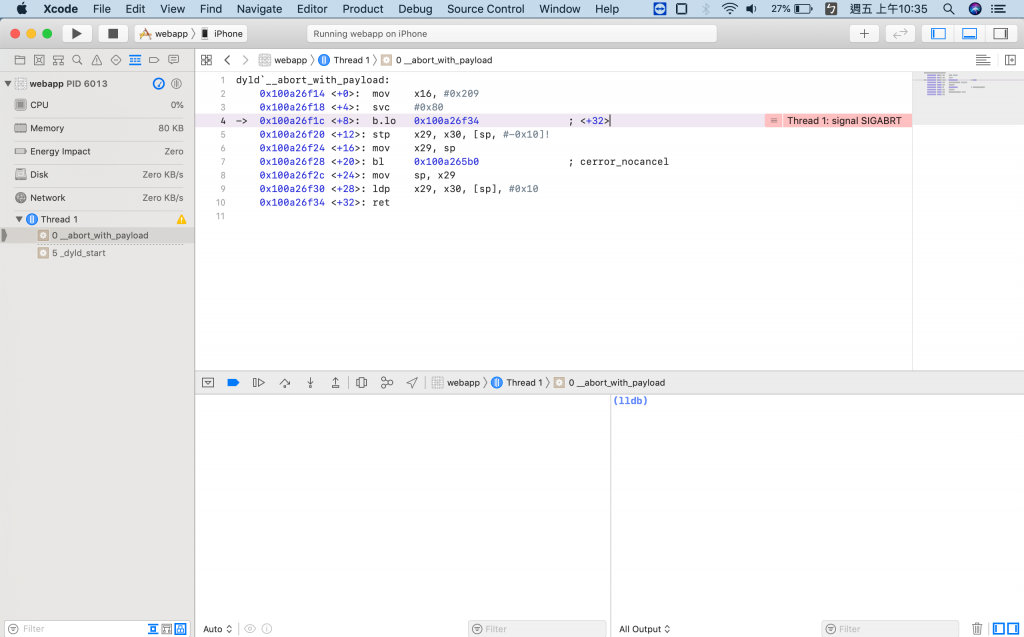Open the Editor menu
The height and width of the screenshot is (637, 1024).
(x=312, y=9)
